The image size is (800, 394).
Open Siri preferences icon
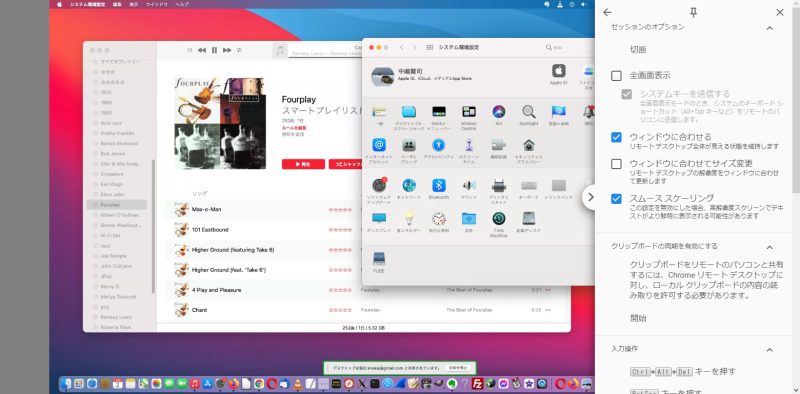coord(499,112)
